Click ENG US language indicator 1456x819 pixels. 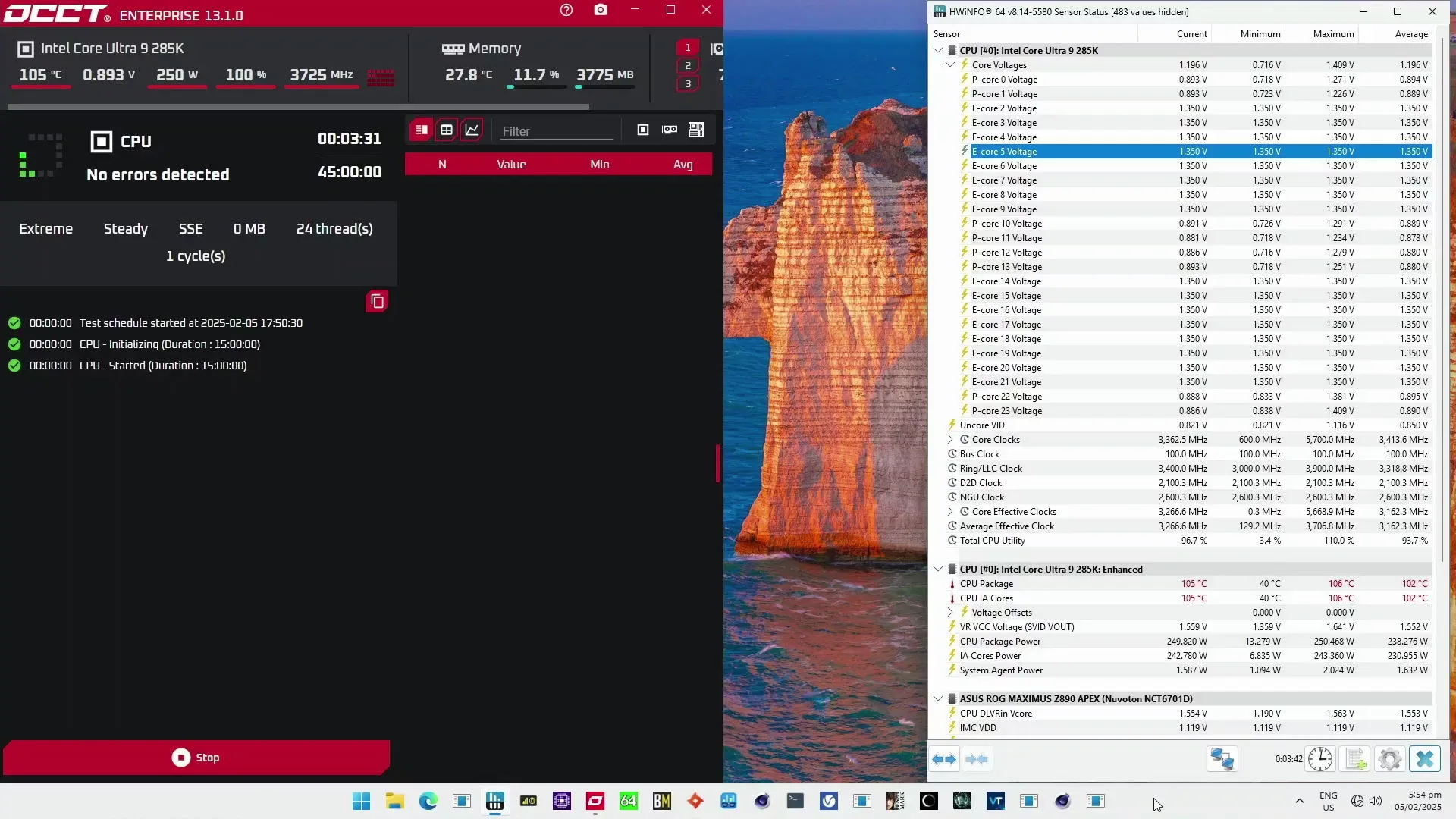(x=1328, y=801)
